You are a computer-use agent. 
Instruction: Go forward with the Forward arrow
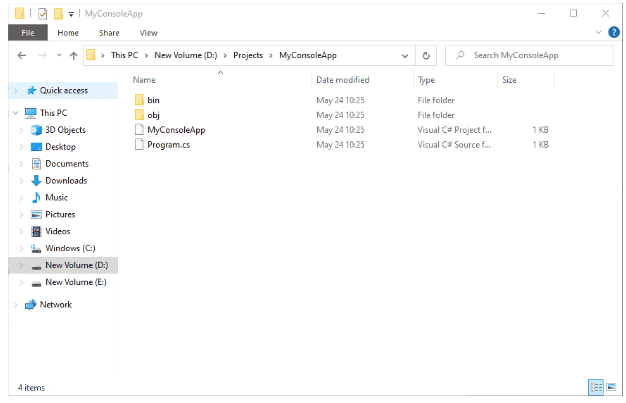click(x=42, y=56)
